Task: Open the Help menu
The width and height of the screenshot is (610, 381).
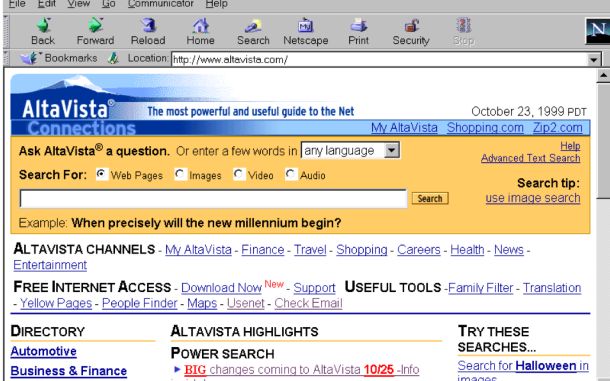Action: click(x=217, y=4)
